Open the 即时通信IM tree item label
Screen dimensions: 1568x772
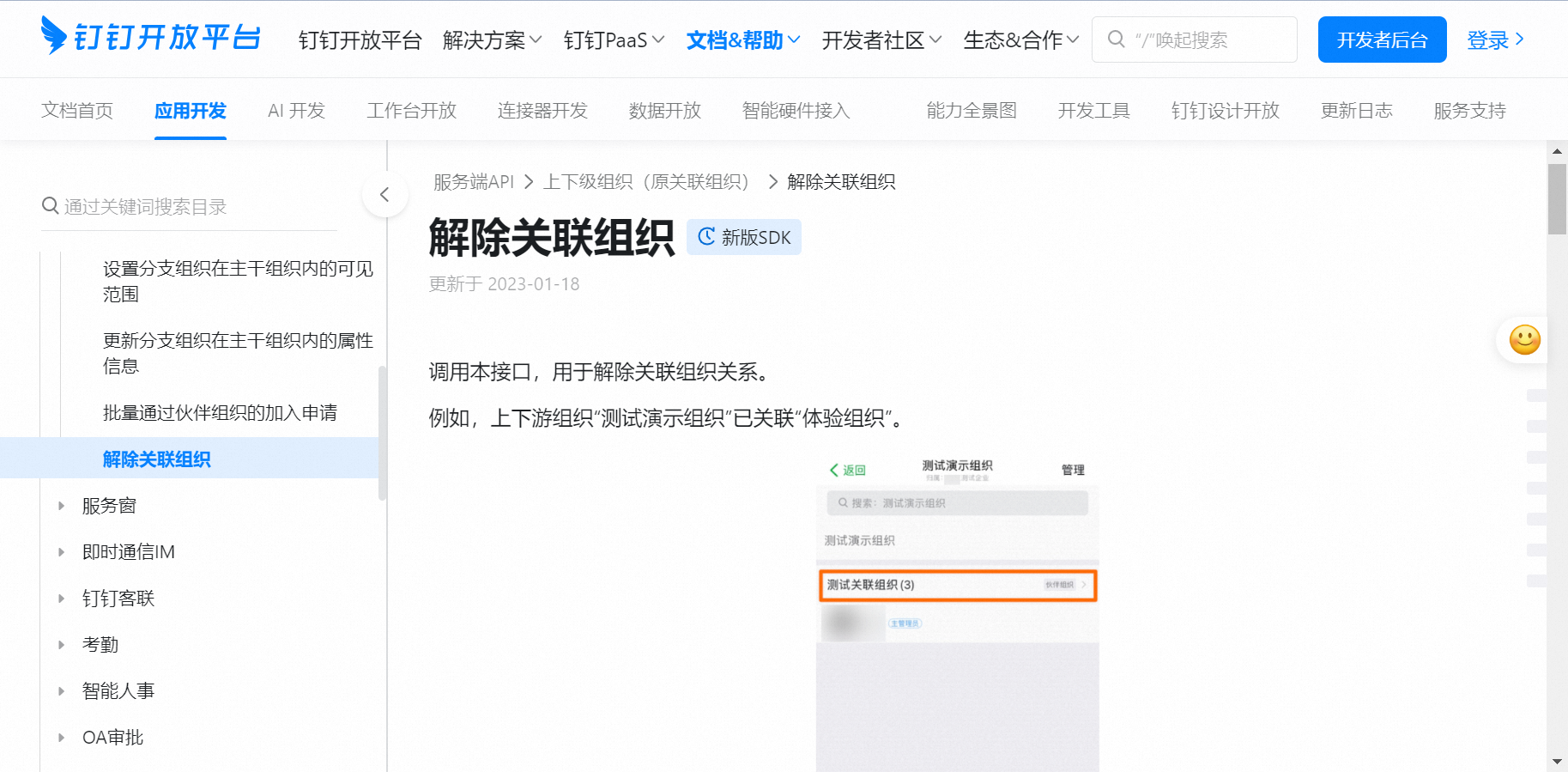[x=129, y=552]
